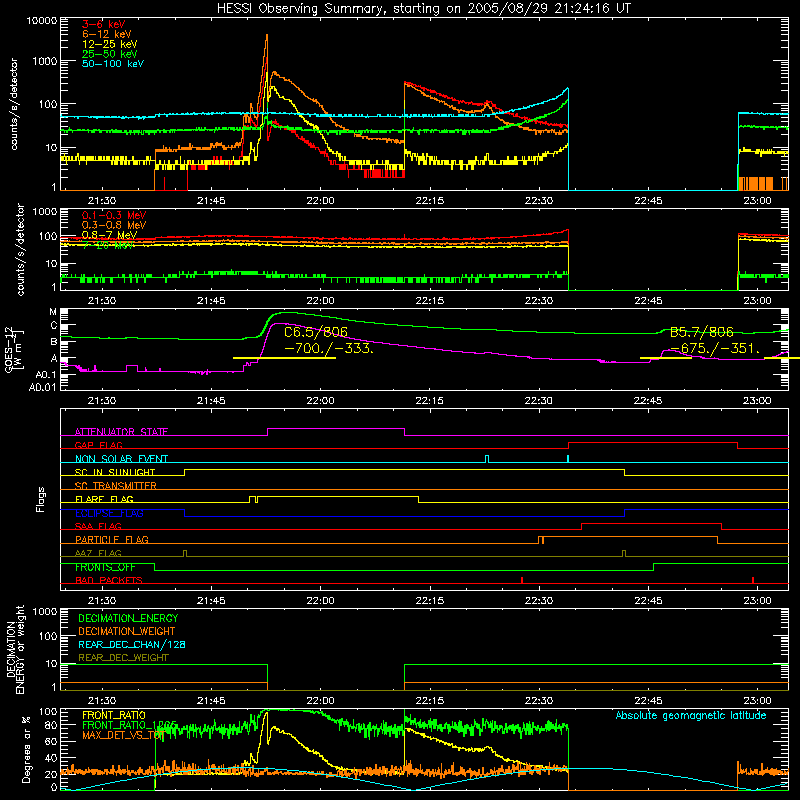
Task: Select the SC_TRANSMITTER flag label
Action: point(115,485)
